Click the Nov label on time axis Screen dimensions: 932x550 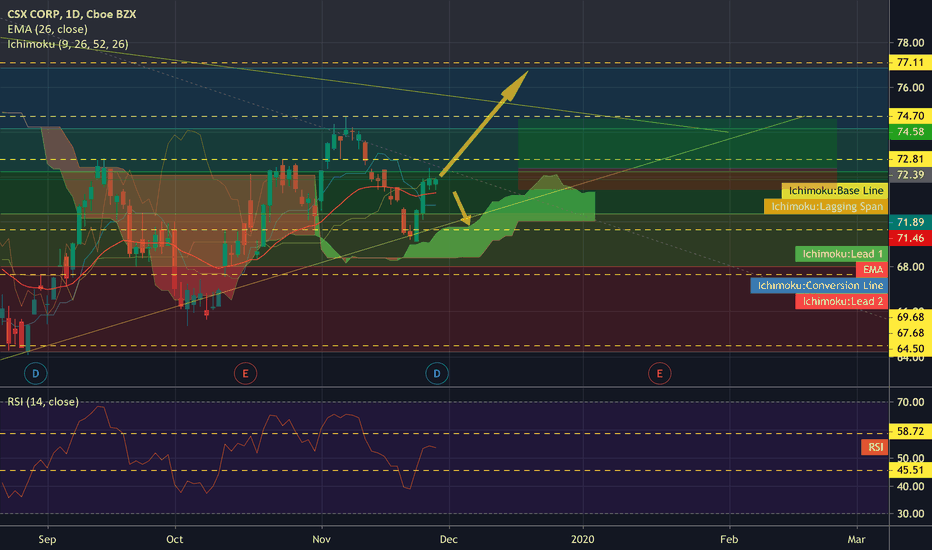coord(322,539)
